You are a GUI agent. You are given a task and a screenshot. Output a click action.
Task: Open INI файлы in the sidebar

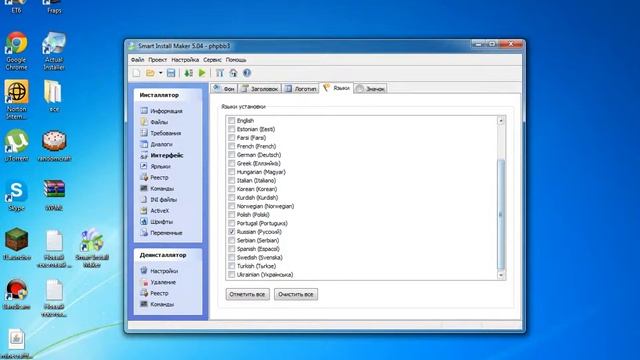159,200
